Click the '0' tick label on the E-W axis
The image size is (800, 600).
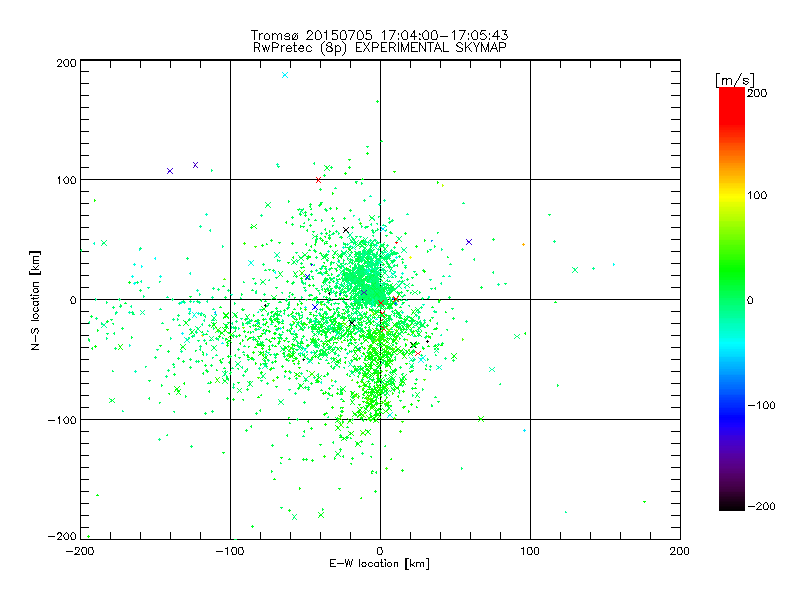(380, 551)
